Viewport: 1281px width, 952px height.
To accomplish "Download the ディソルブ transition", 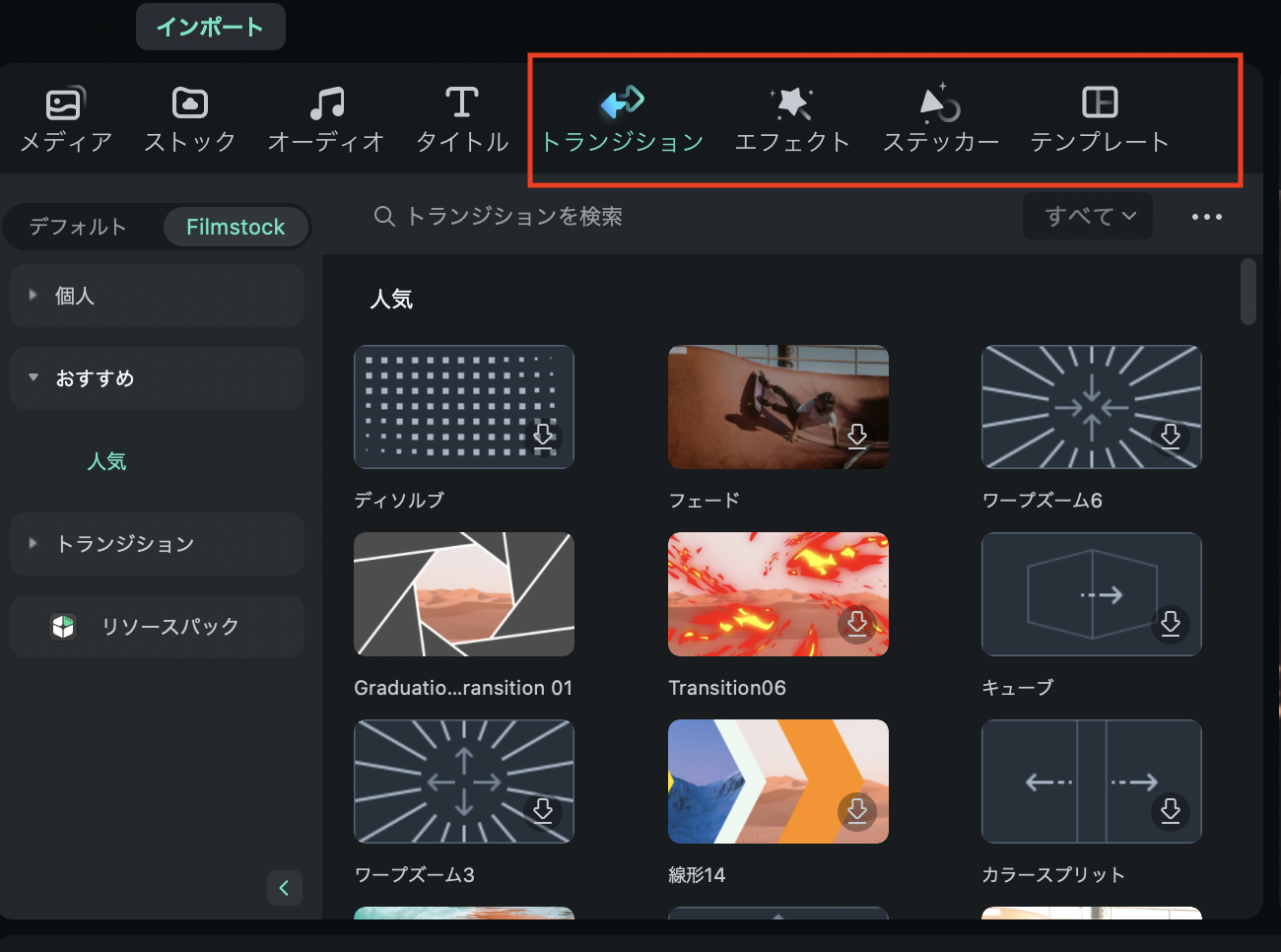I will click(x=543, y=436).
